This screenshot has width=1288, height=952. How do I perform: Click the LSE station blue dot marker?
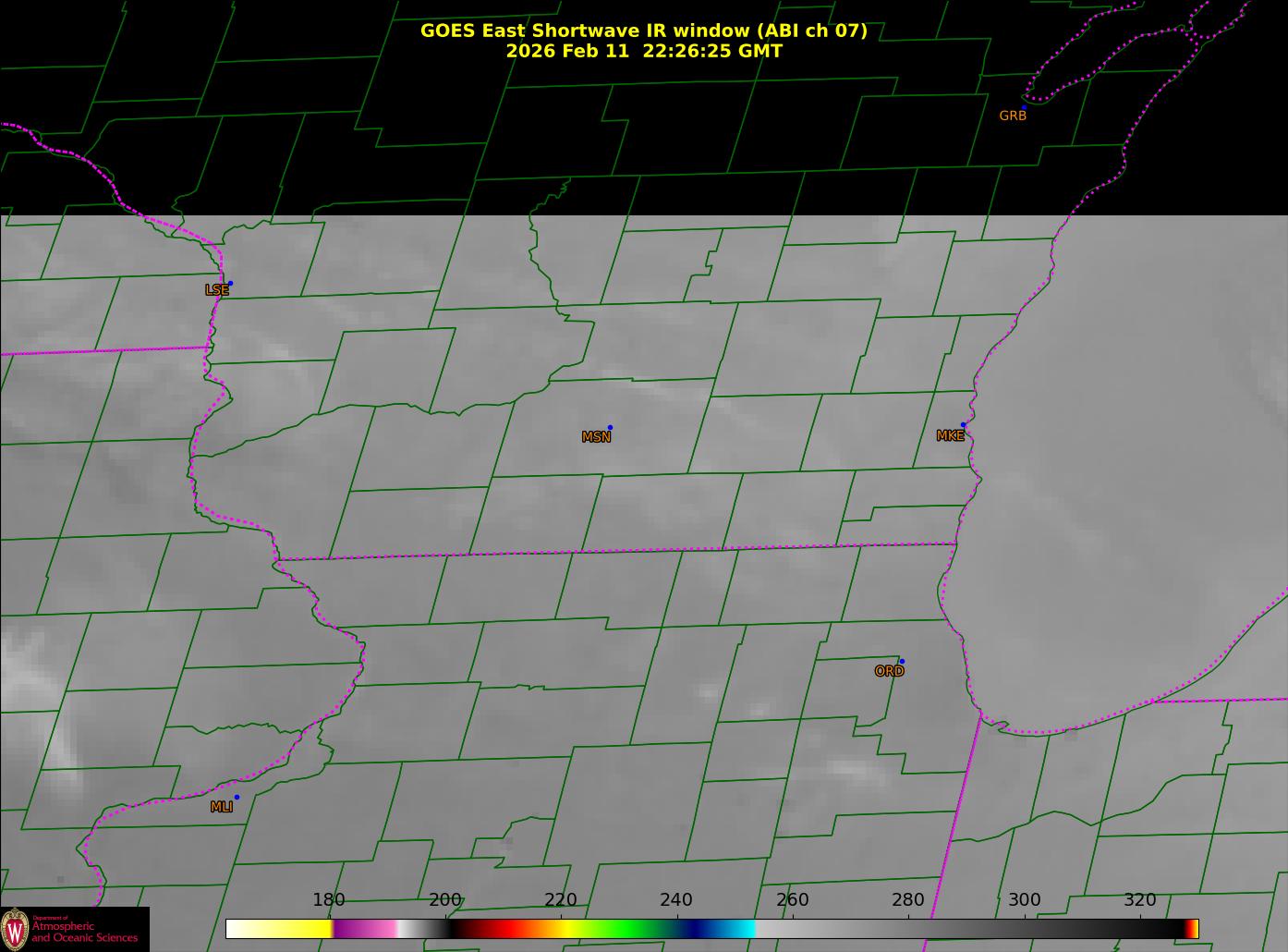tap(230, 284)
